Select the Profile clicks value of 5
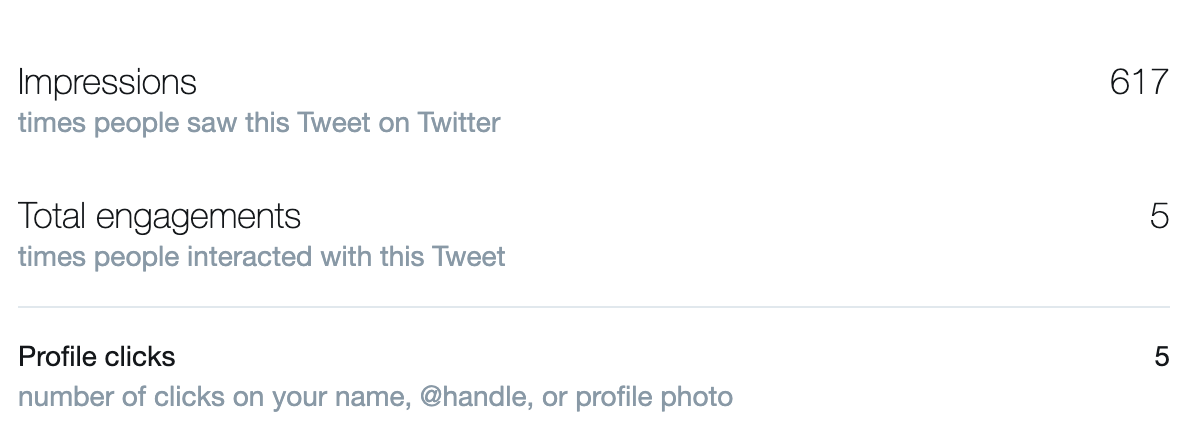 pos(1161,356)
